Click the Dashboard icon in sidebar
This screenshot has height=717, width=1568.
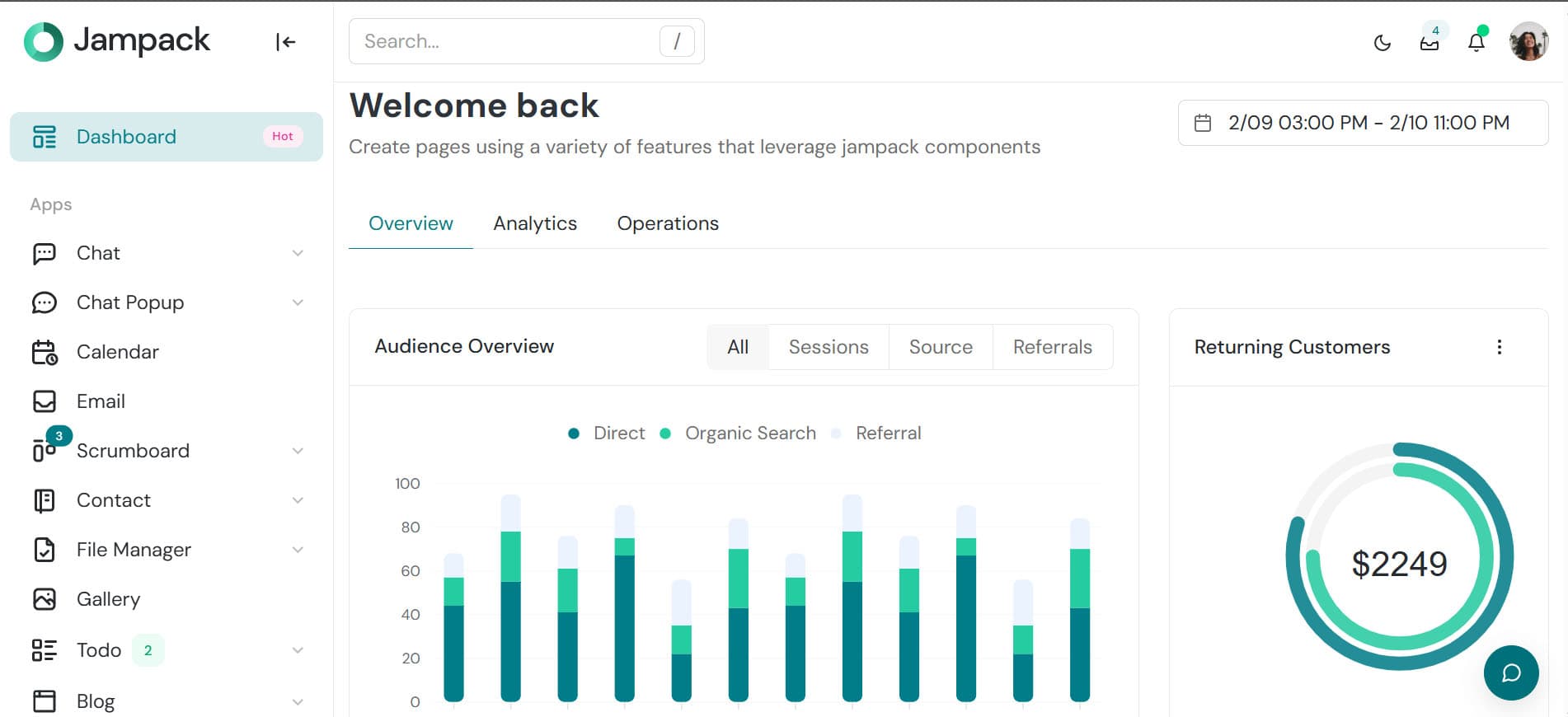(45, 137)
